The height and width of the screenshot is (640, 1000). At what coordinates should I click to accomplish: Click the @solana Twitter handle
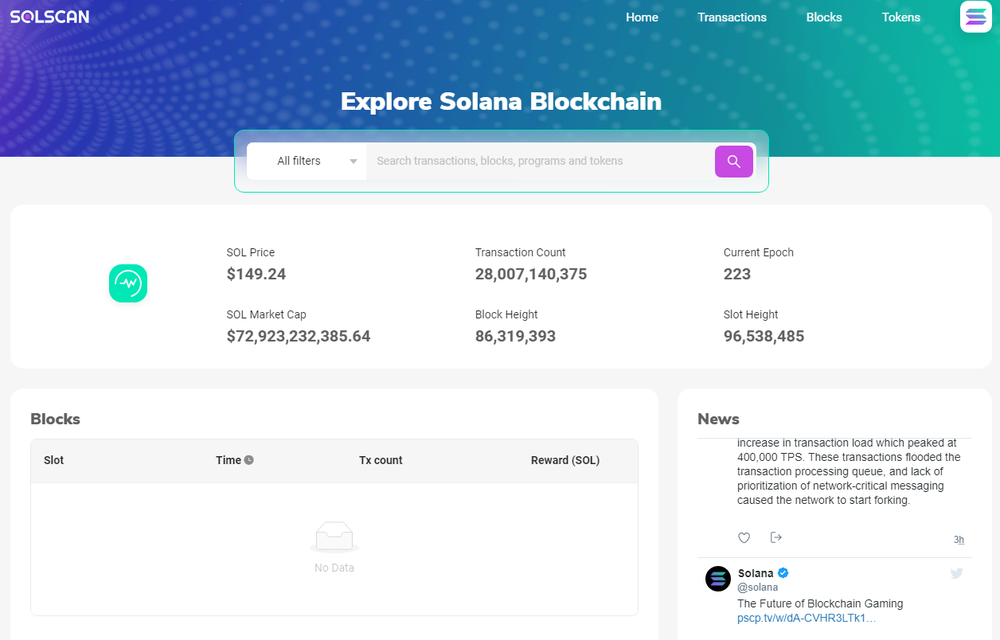click(x=758, y=587)
